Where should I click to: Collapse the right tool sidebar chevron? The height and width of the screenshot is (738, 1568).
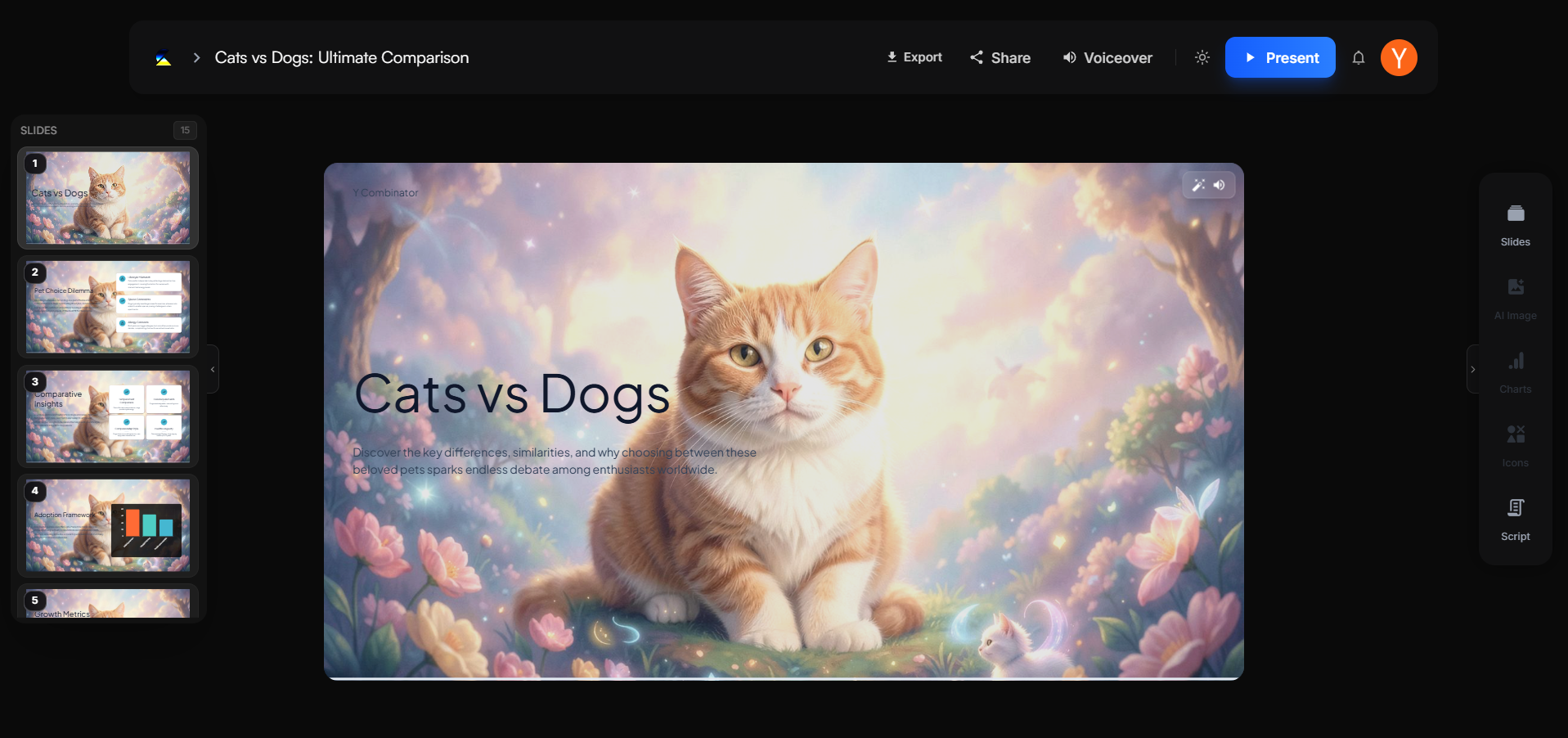tap(1472, 369)
